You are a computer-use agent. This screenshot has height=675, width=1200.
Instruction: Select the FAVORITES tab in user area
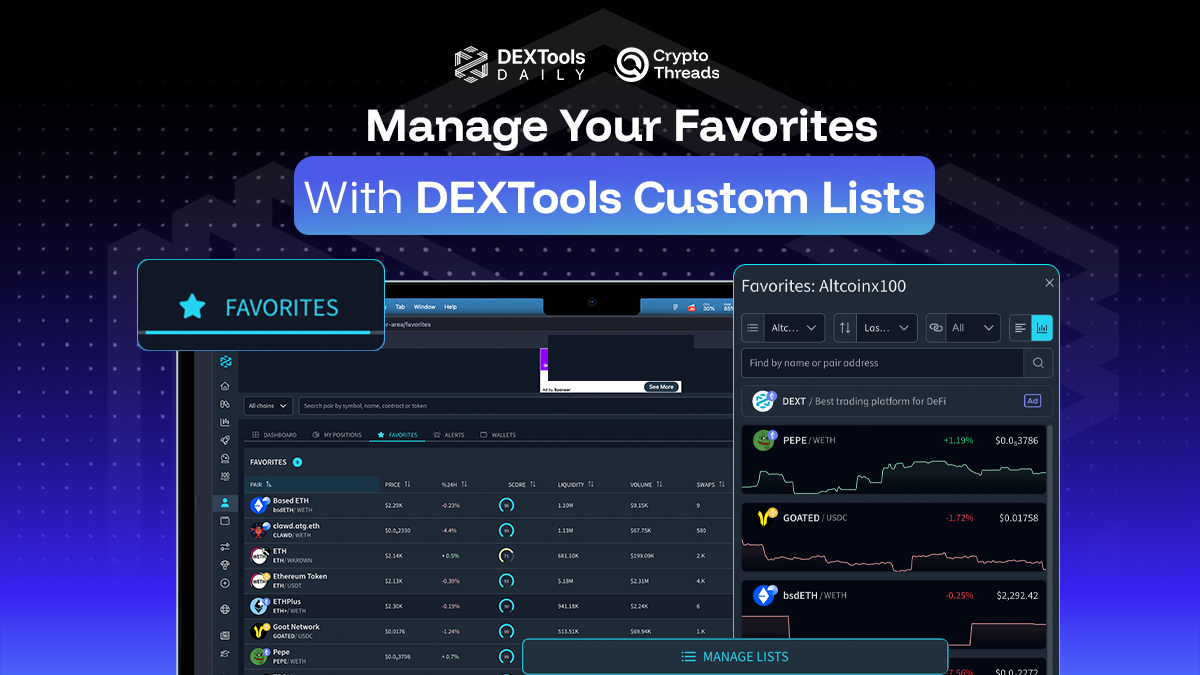tap(397, 435)
